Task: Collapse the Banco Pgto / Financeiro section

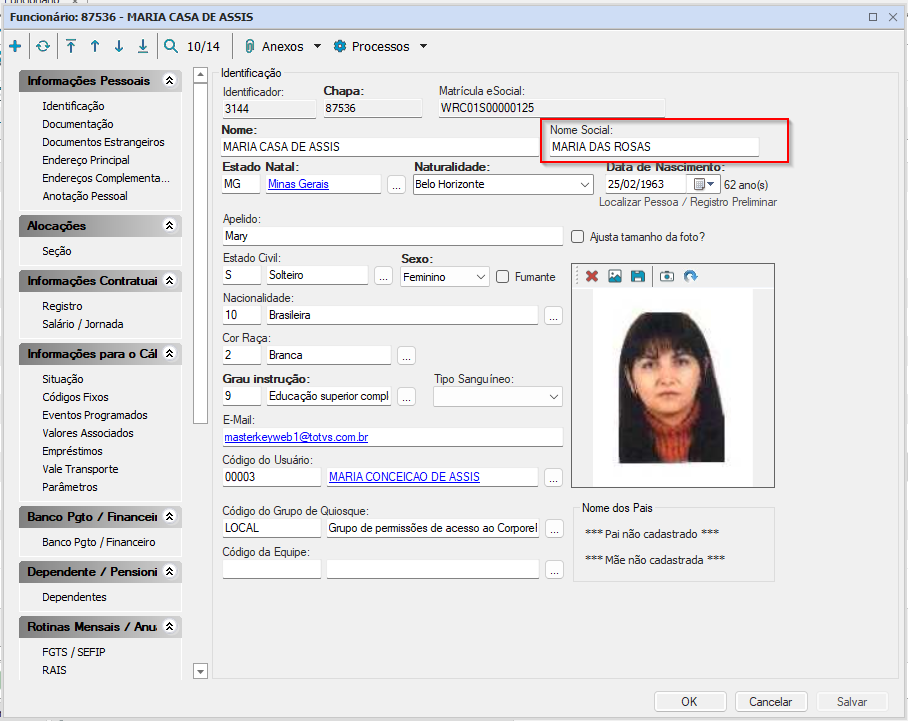Action: [x=170, y=516]
